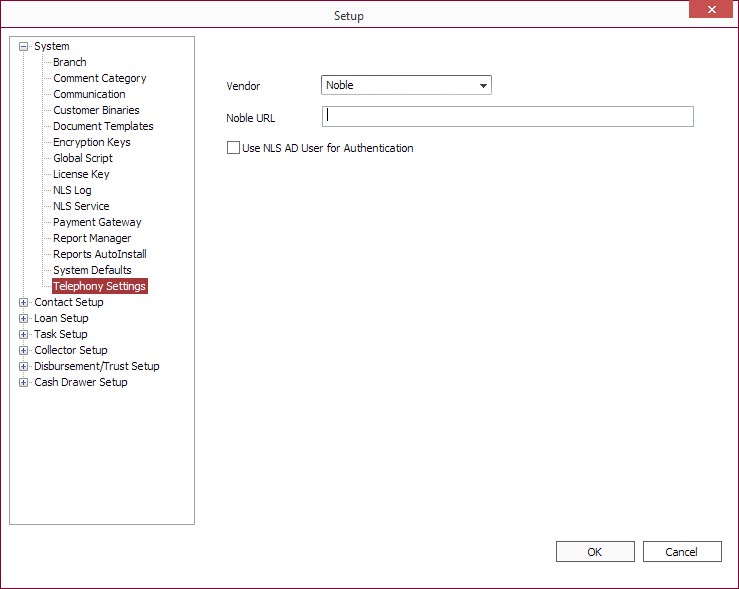The height and width of the screenshot is (589, 739).
Task: Click into the Noble URL field
Action: [x=508, y=116]
